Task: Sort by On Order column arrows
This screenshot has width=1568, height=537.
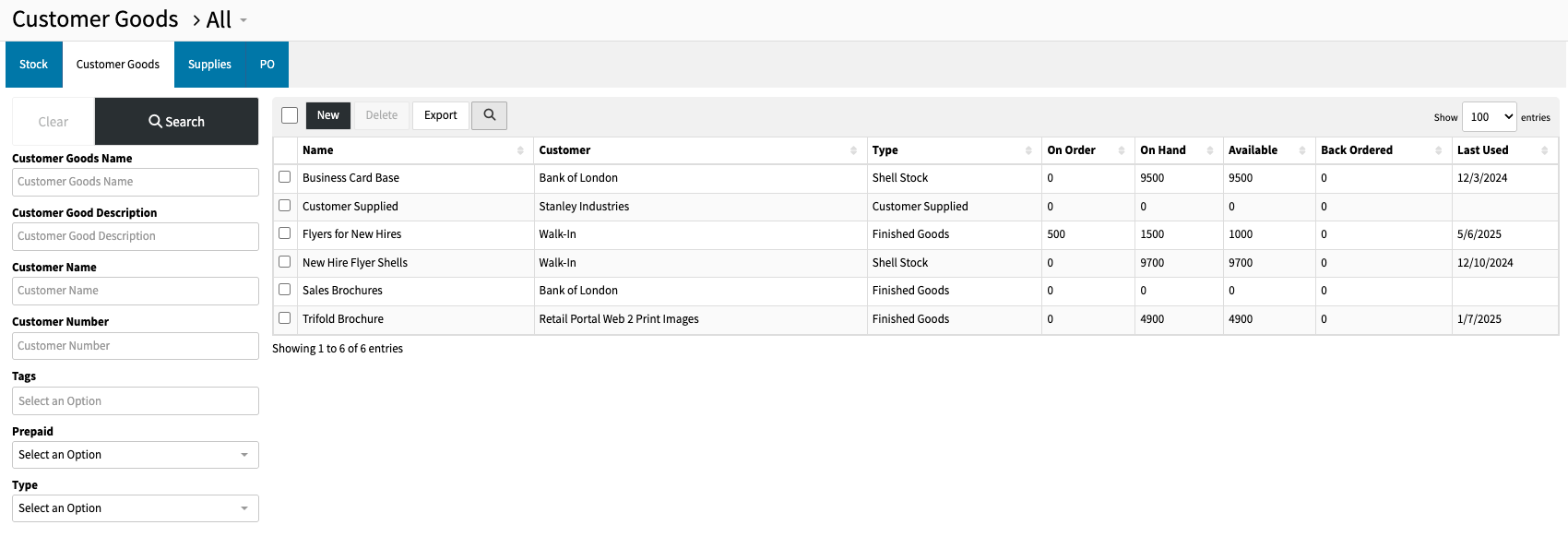Action: coord(1122,150)
